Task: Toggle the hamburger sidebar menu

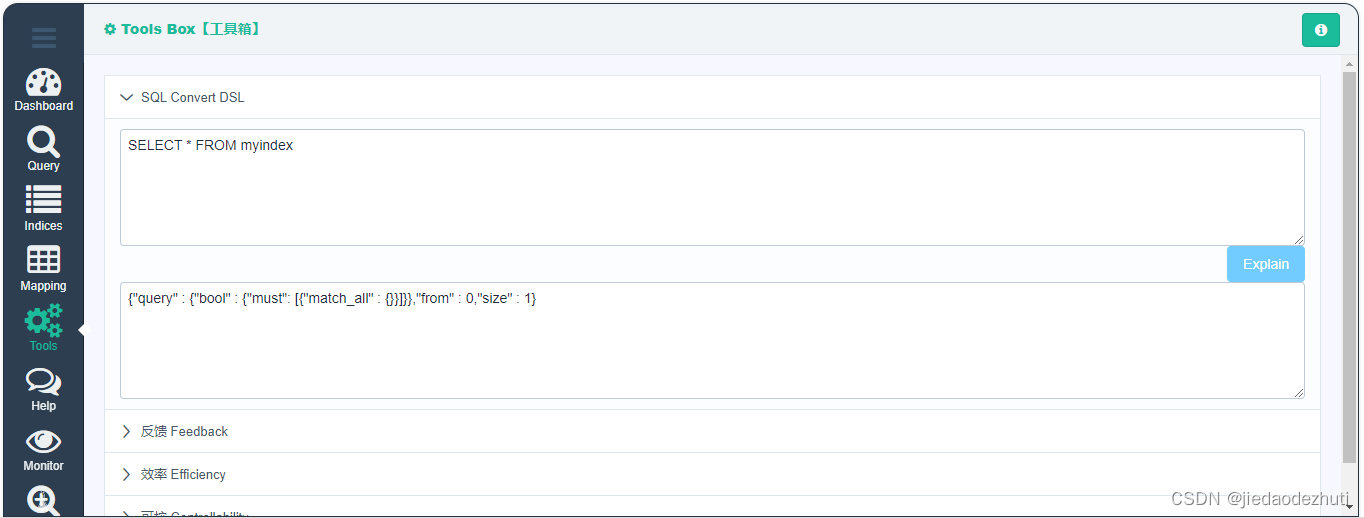Action: click(x=43, y=39)
